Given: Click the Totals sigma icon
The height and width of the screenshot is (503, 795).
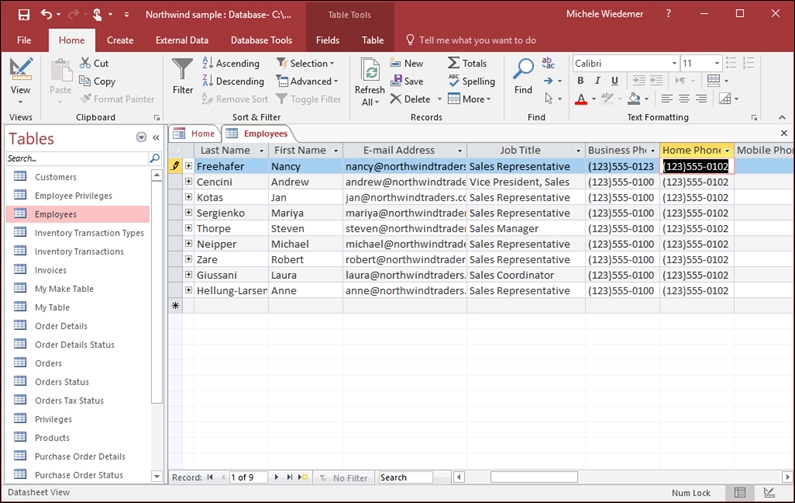Looking at the screenshot, I should 454,63.
